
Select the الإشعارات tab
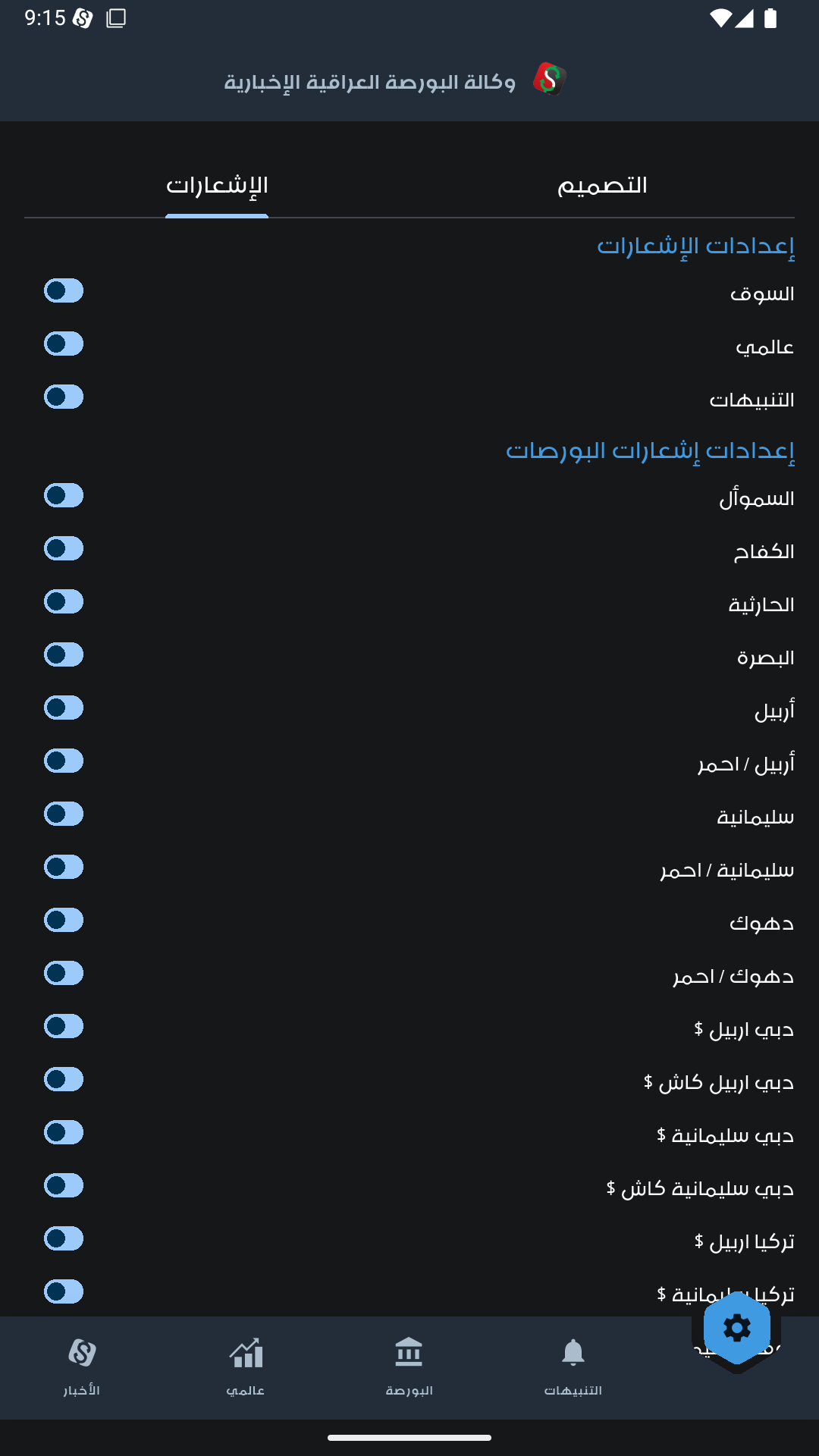click(x=217, y=186)
